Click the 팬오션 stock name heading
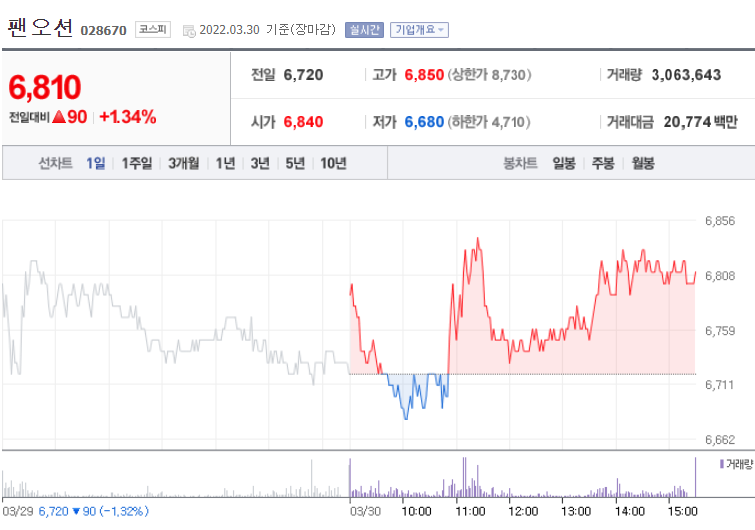 [40, 28]
